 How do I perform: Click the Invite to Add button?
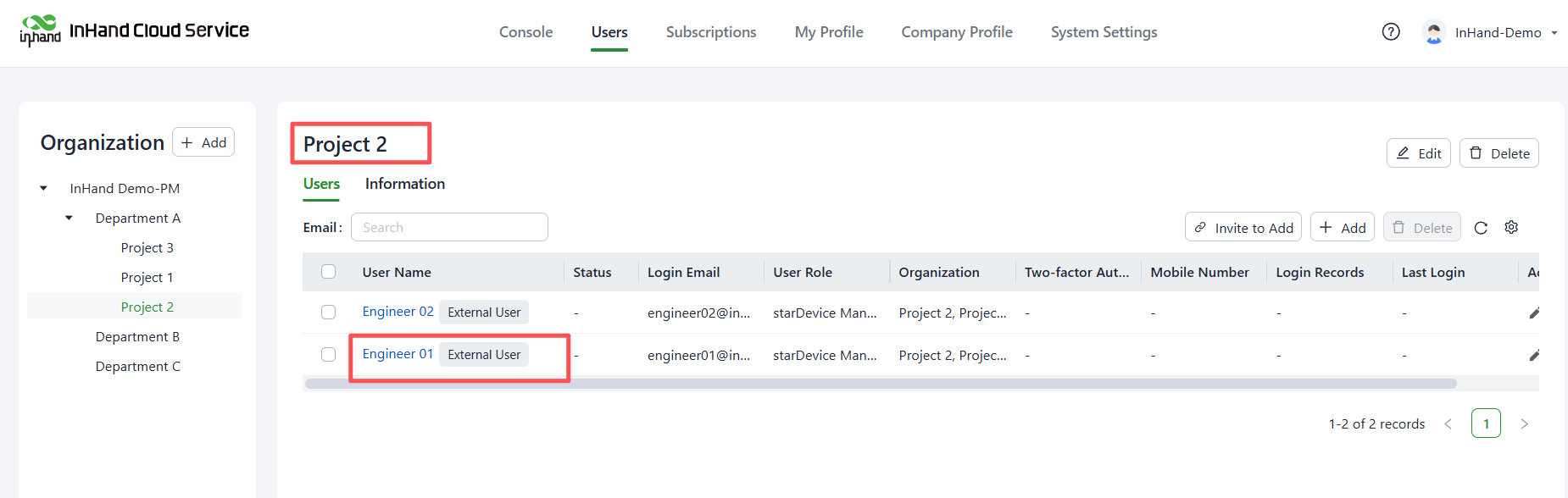click(1243, 227)
